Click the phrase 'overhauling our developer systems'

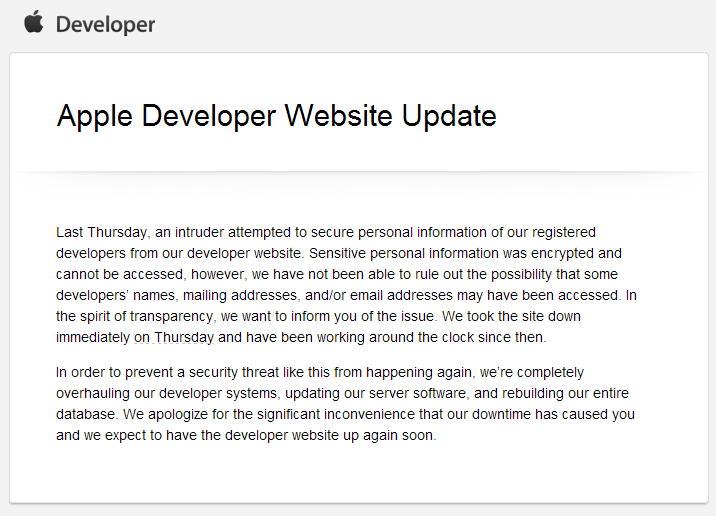click(x=167, y=394)
